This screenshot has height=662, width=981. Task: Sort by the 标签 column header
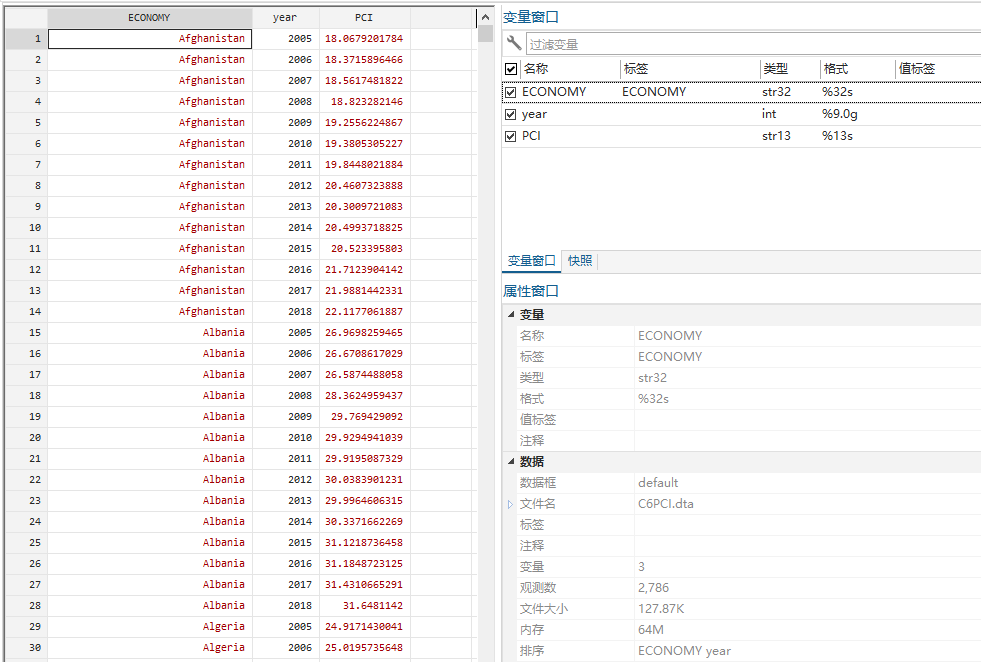[x=636, y=69]
